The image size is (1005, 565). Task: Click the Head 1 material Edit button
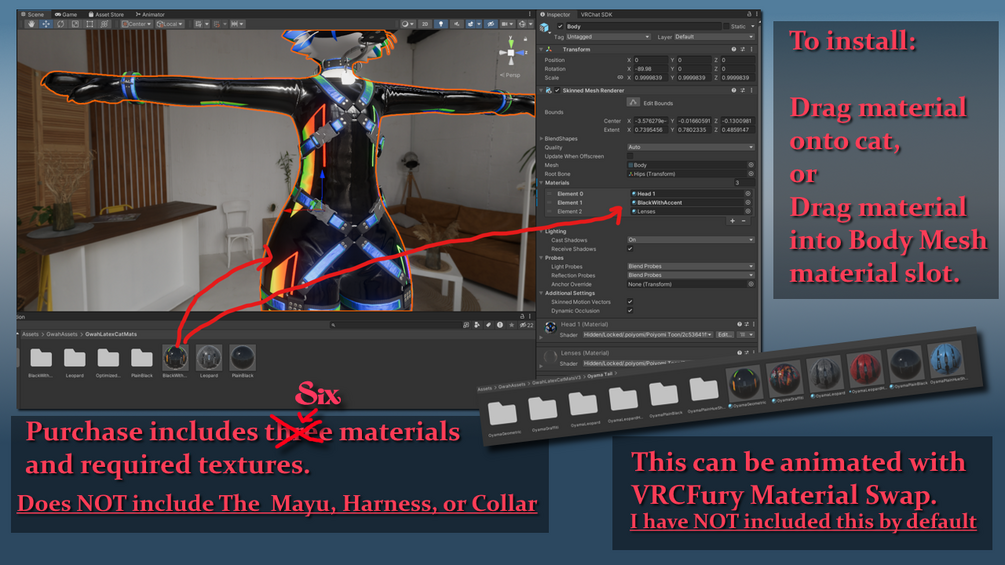tap(724, 335)
